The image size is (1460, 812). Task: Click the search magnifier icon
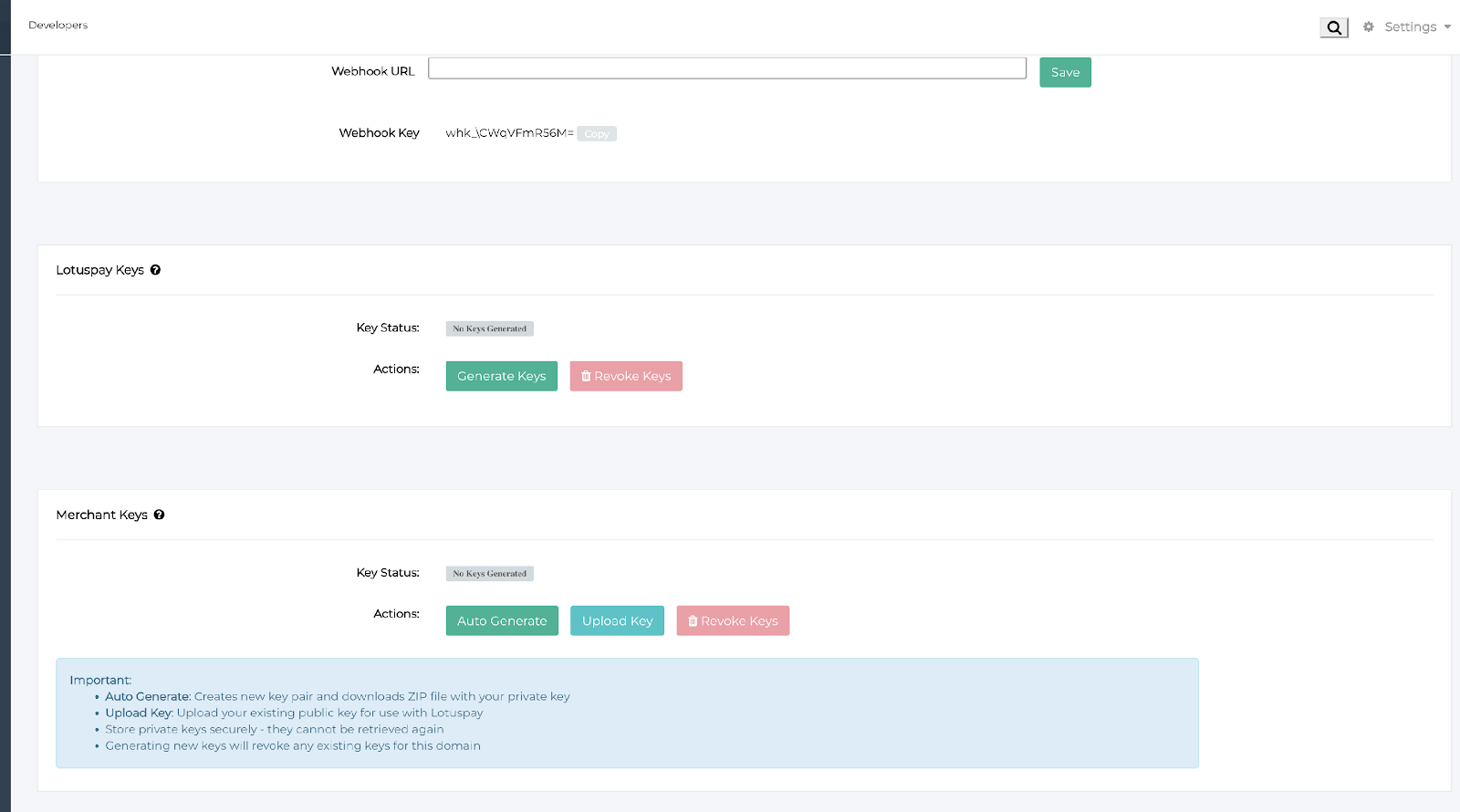(x=1333, y=27)
